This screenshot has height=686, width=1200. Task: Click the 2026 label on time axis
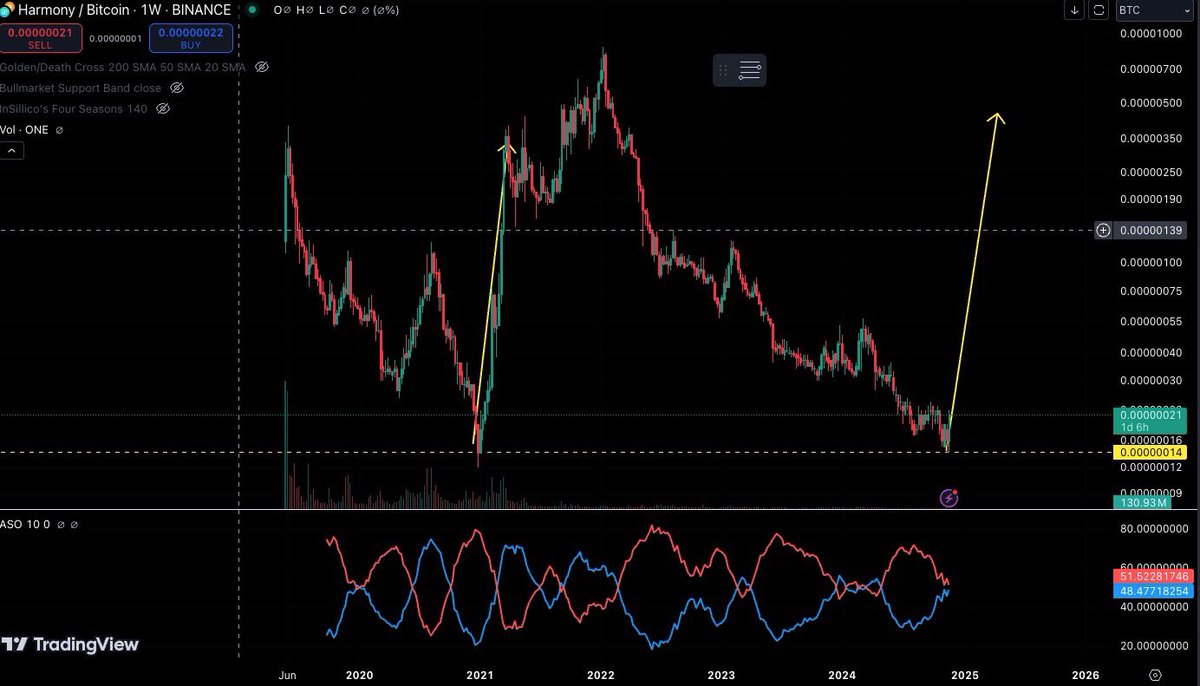pos(1085,675)
